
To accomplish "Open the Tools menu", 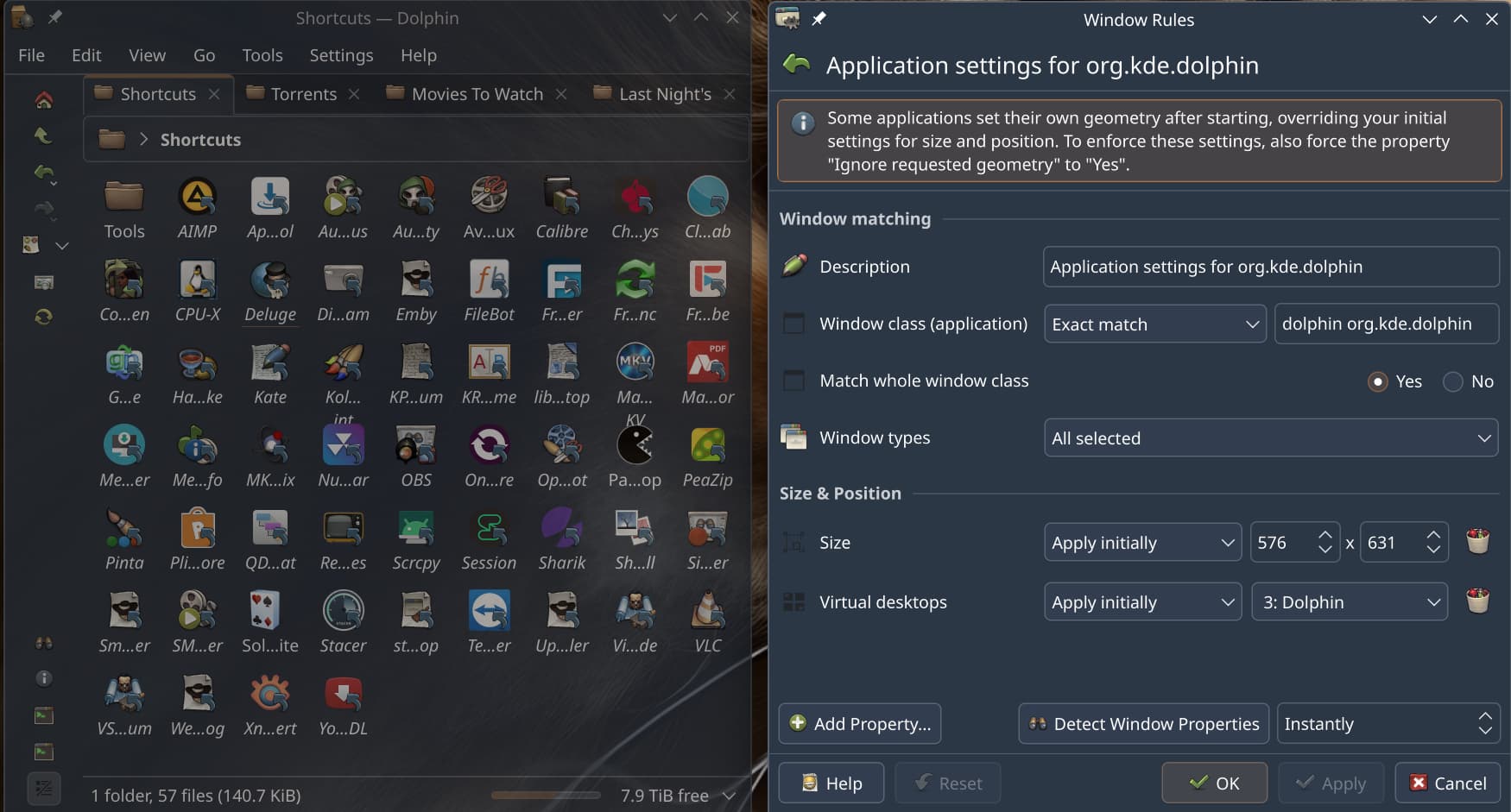I will click(262, 55).
